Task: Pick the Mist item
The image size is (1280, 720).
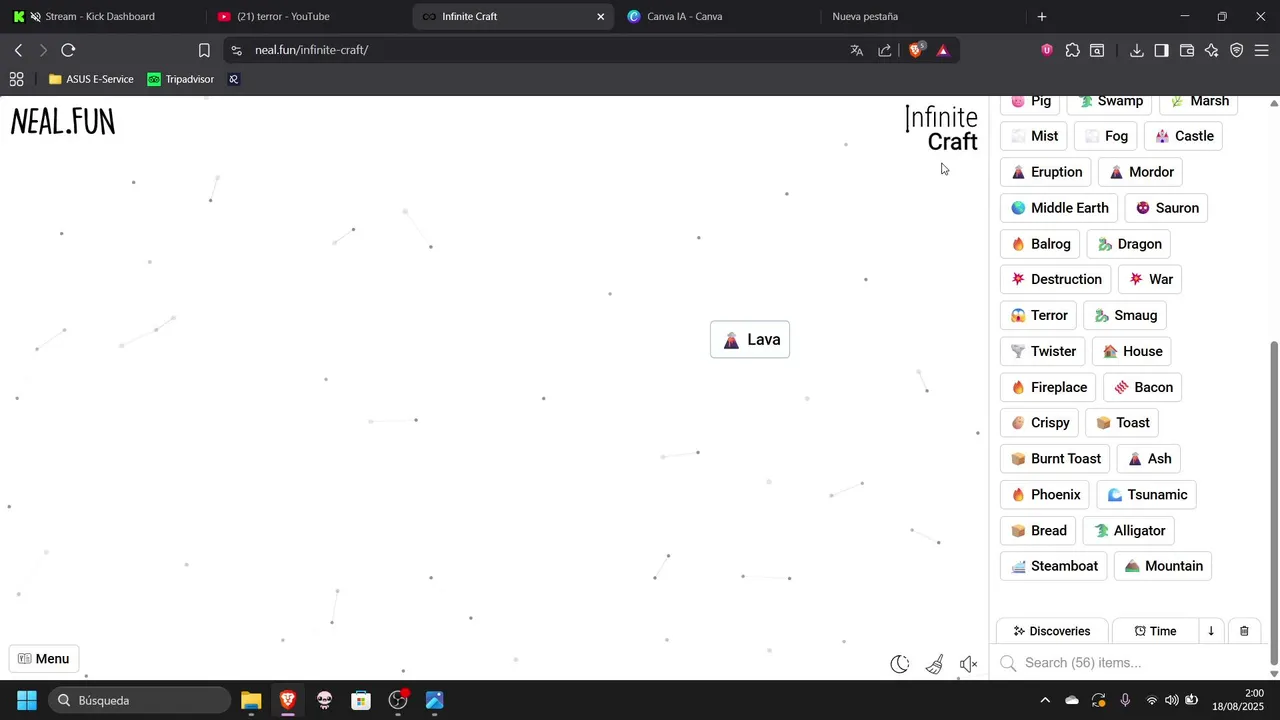Action: [x=1034, y=136]
